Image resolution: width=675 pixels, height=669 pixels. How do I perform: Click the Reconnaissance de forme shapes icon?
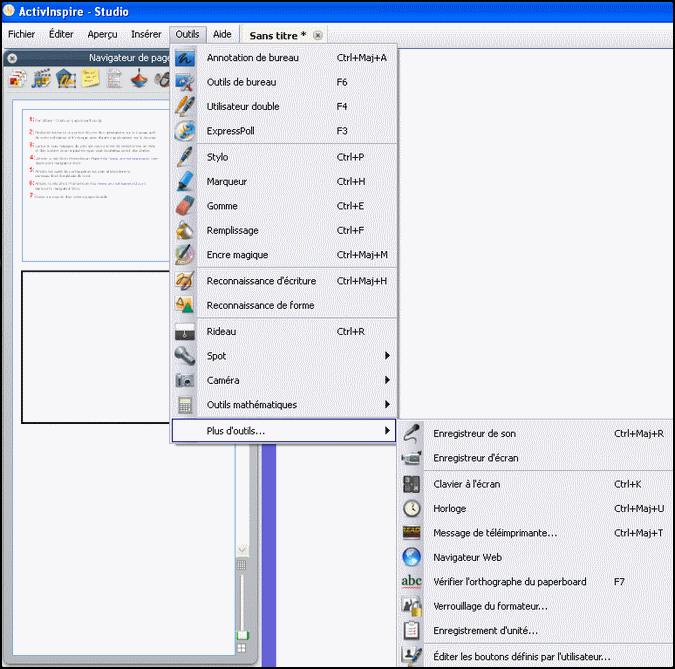(x=185, y=305)
